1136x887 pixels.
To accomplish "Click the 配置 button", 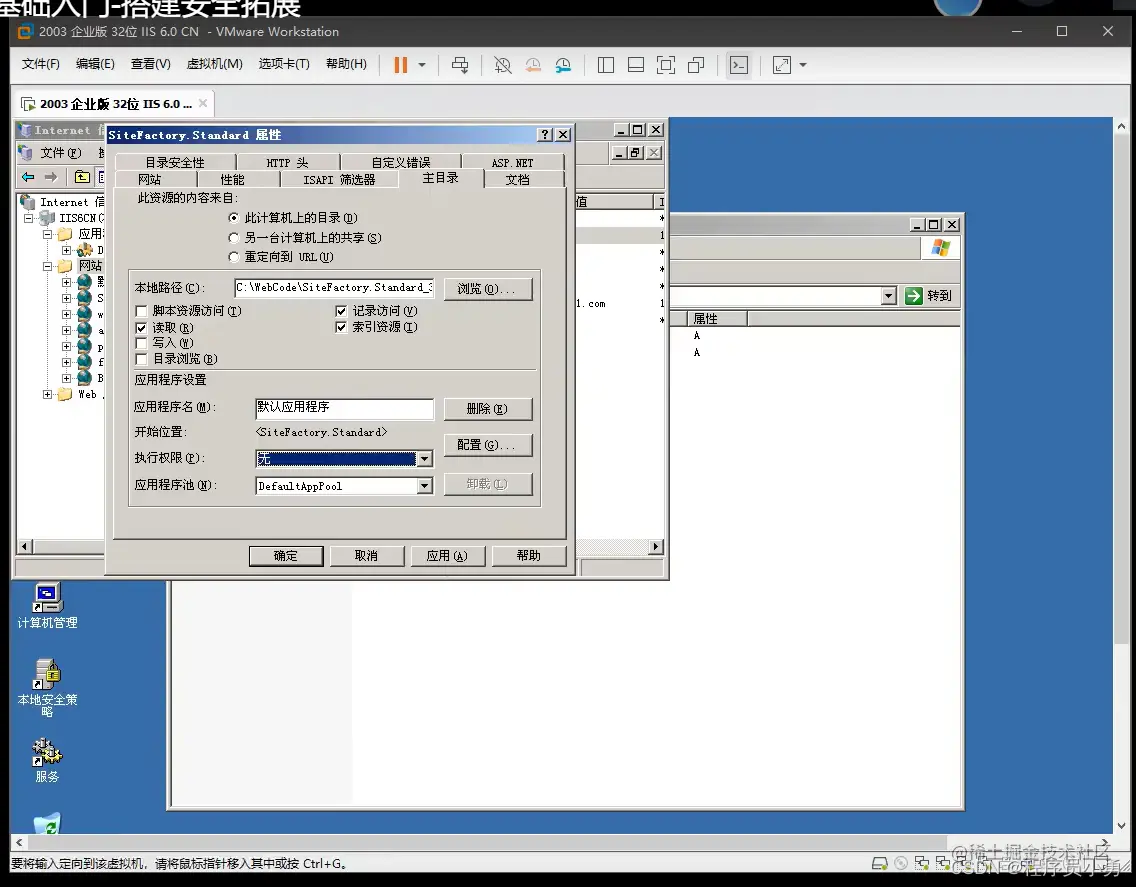I will click(x=488, y=445).
